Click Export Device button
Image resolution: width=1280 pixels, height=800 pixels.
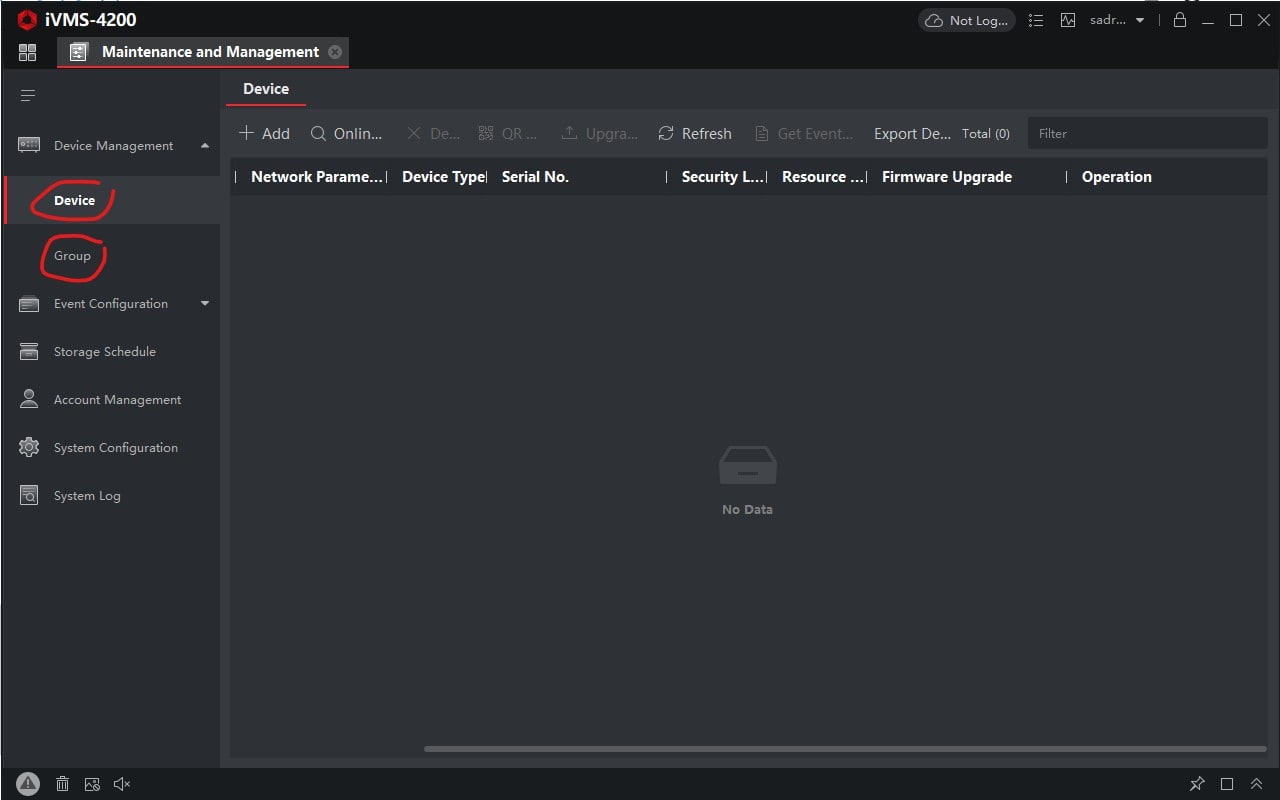(912, 134)
